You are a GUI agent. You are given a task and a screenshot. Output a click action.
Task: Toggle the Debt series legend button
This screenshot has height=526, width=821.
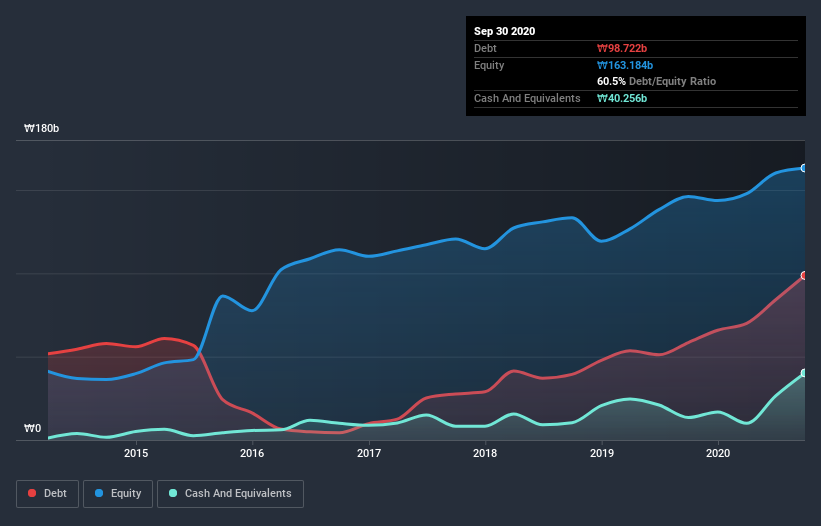click(x=48, y=494)
